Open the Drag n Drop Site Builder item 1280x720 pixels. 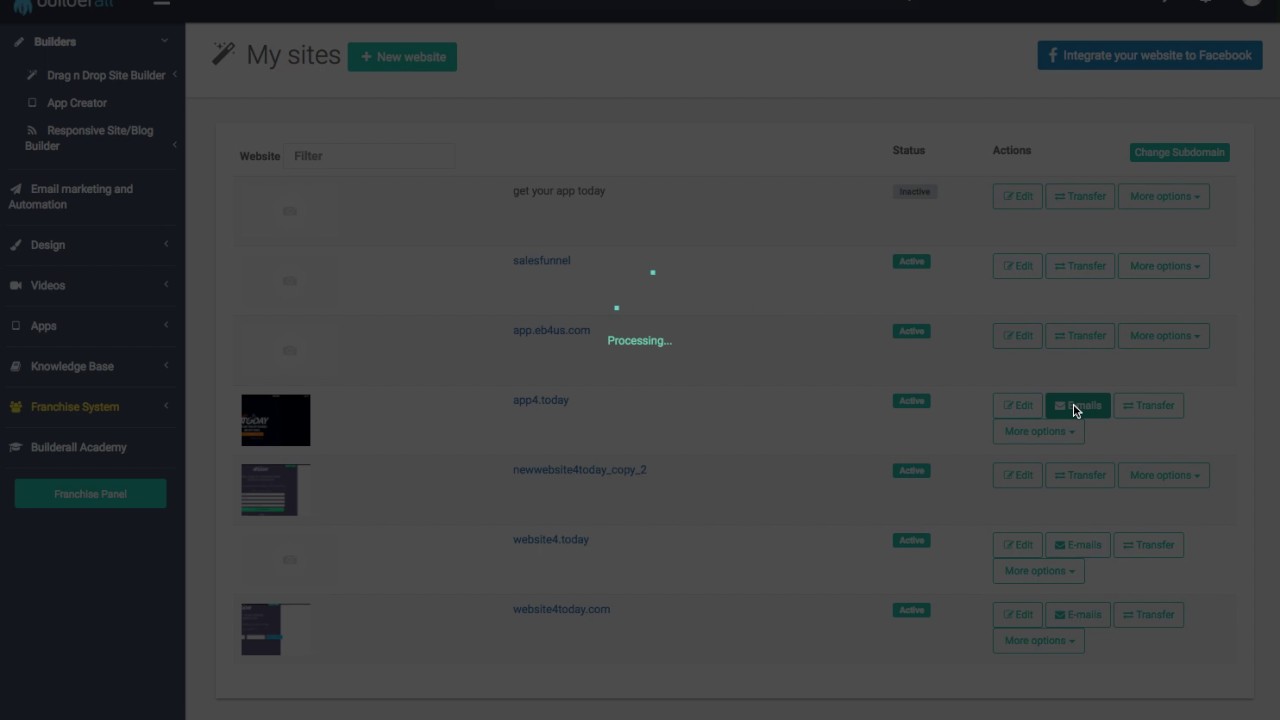(106, 75)
